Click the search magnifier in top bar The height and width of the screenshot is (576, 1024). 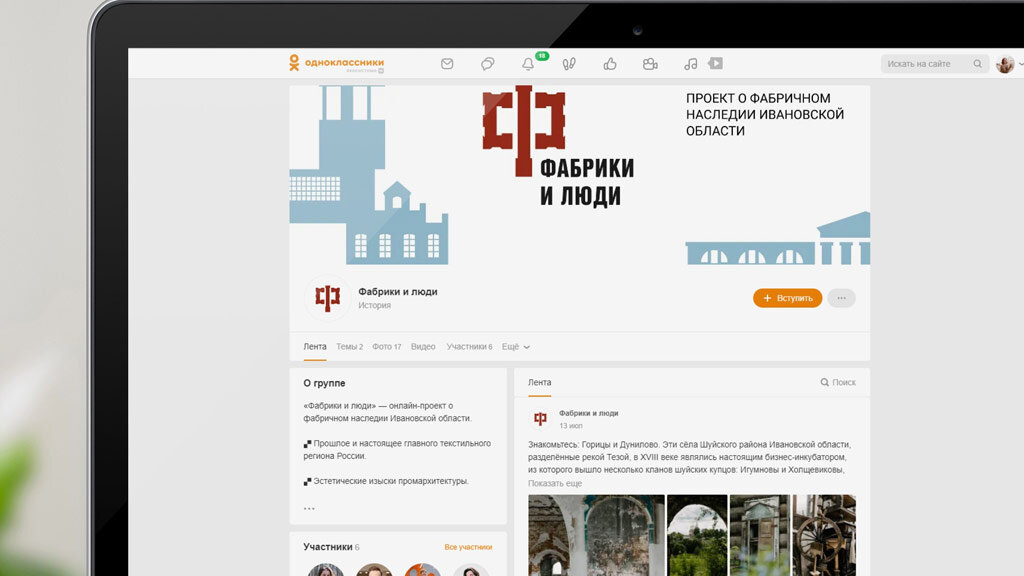pos(977,63)
